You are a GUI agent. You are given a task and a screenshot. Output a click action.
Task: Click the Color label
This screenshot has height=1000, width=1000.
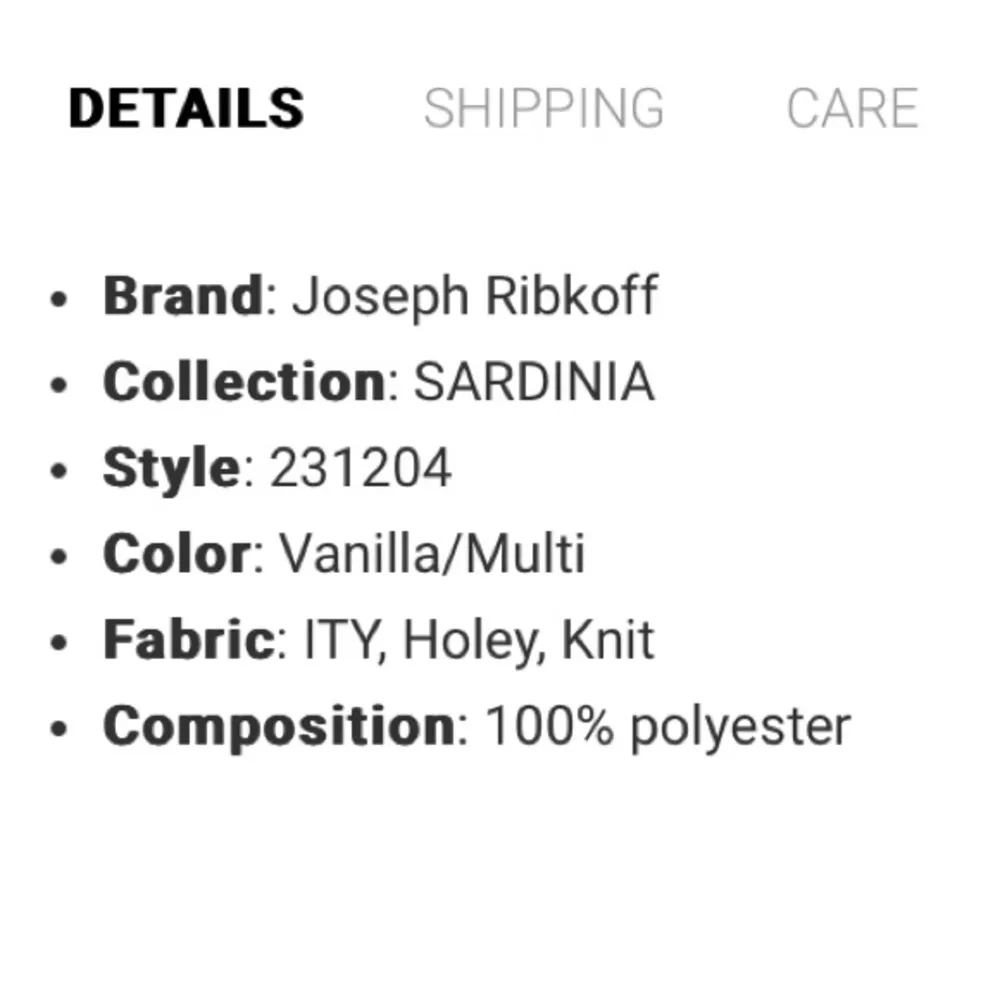pyautogui.click(x=173, y=553)
